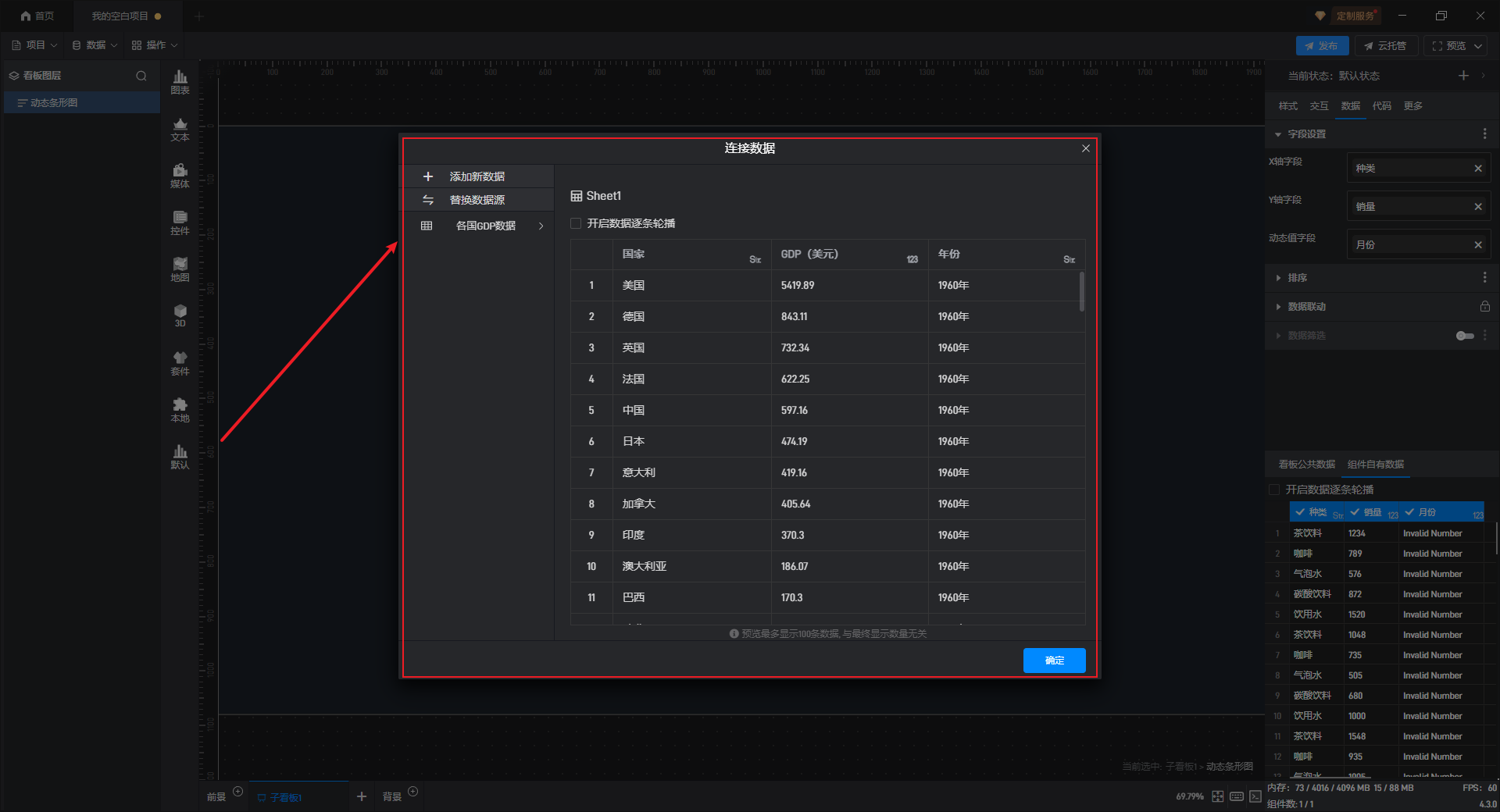The width and height of the screenshot is (1500, 812).
Task: Open the 套件 kit component category
Action: [180, 363]
